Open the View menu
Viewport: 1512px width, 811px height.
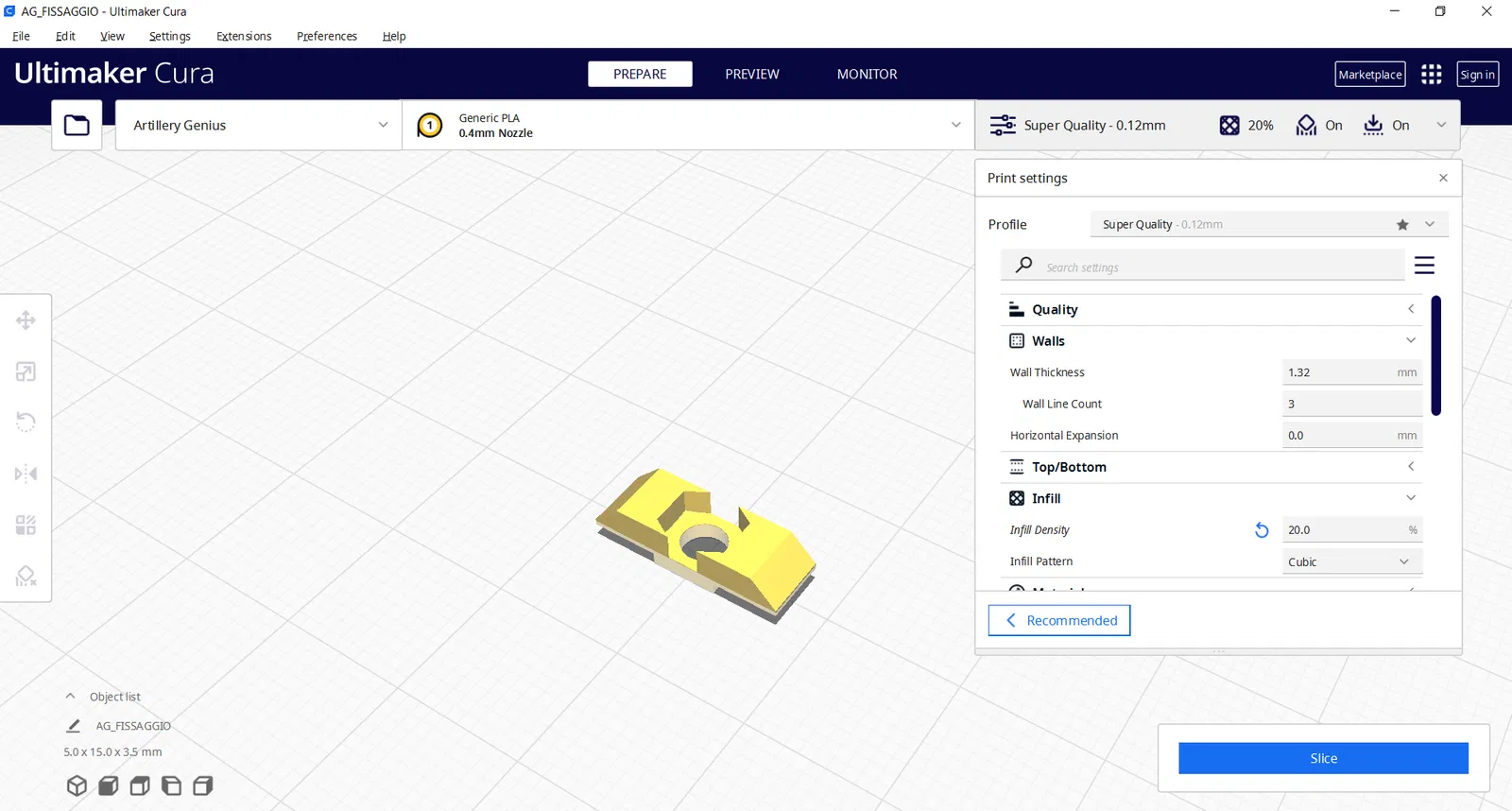pyautogui.click(x=112, y=36)
